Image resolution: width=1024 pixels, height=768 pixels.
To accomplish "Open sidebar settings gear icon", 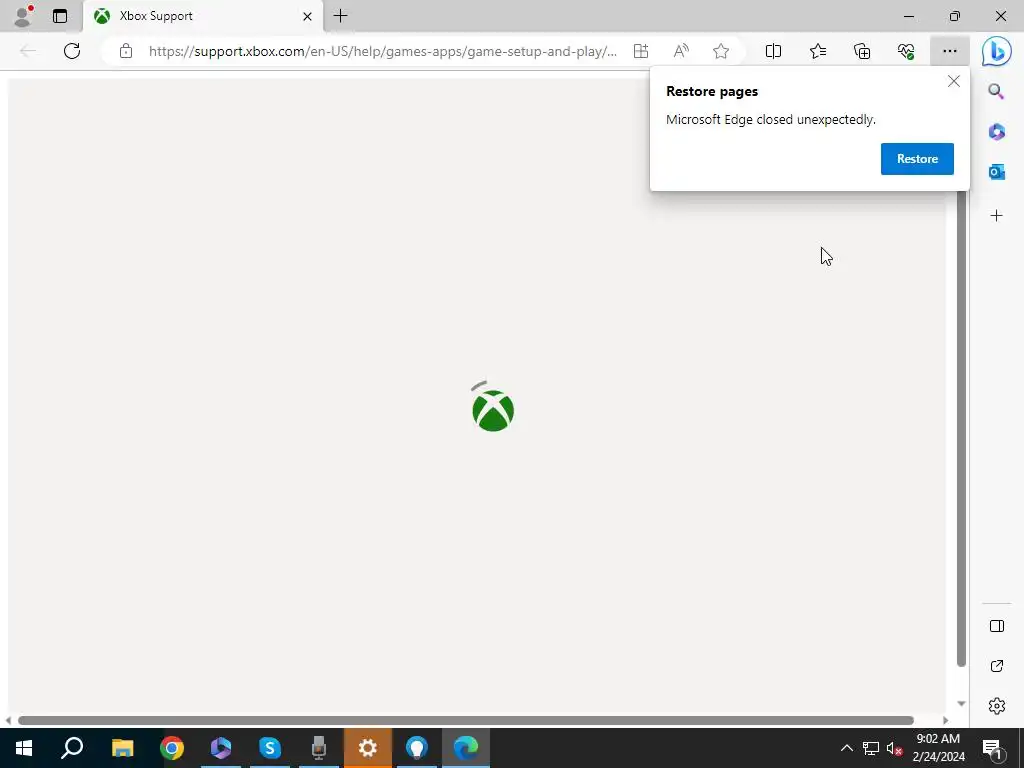I will tap(997, 706).
